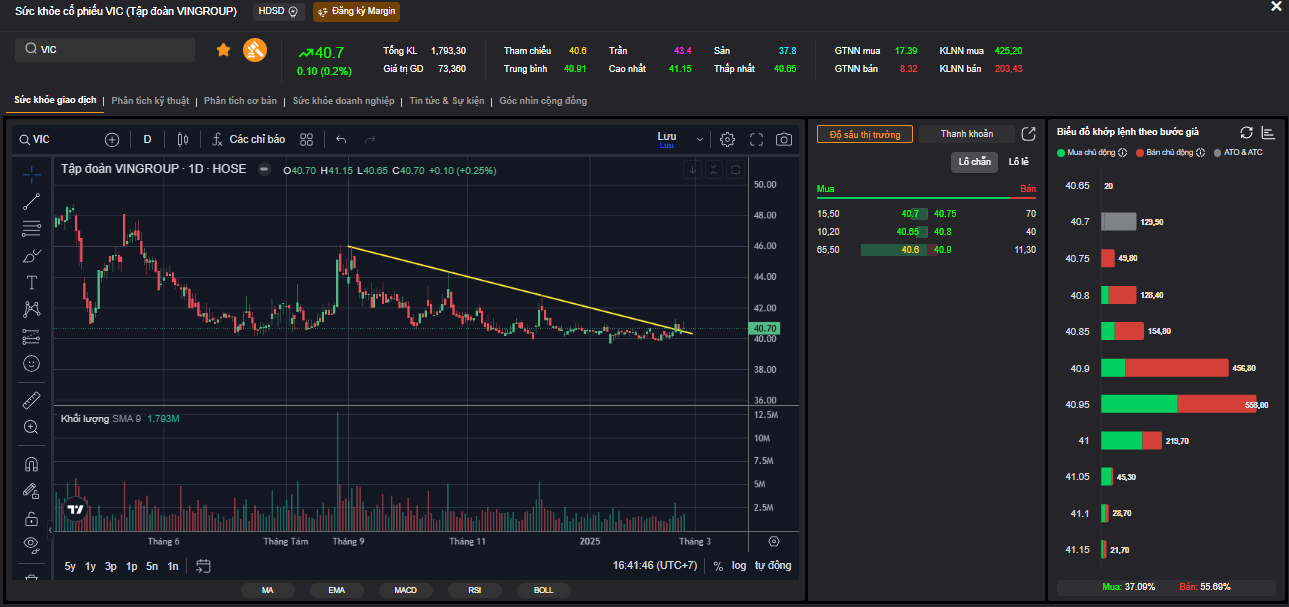Refresh the matched-order chart

[1246, 132]
